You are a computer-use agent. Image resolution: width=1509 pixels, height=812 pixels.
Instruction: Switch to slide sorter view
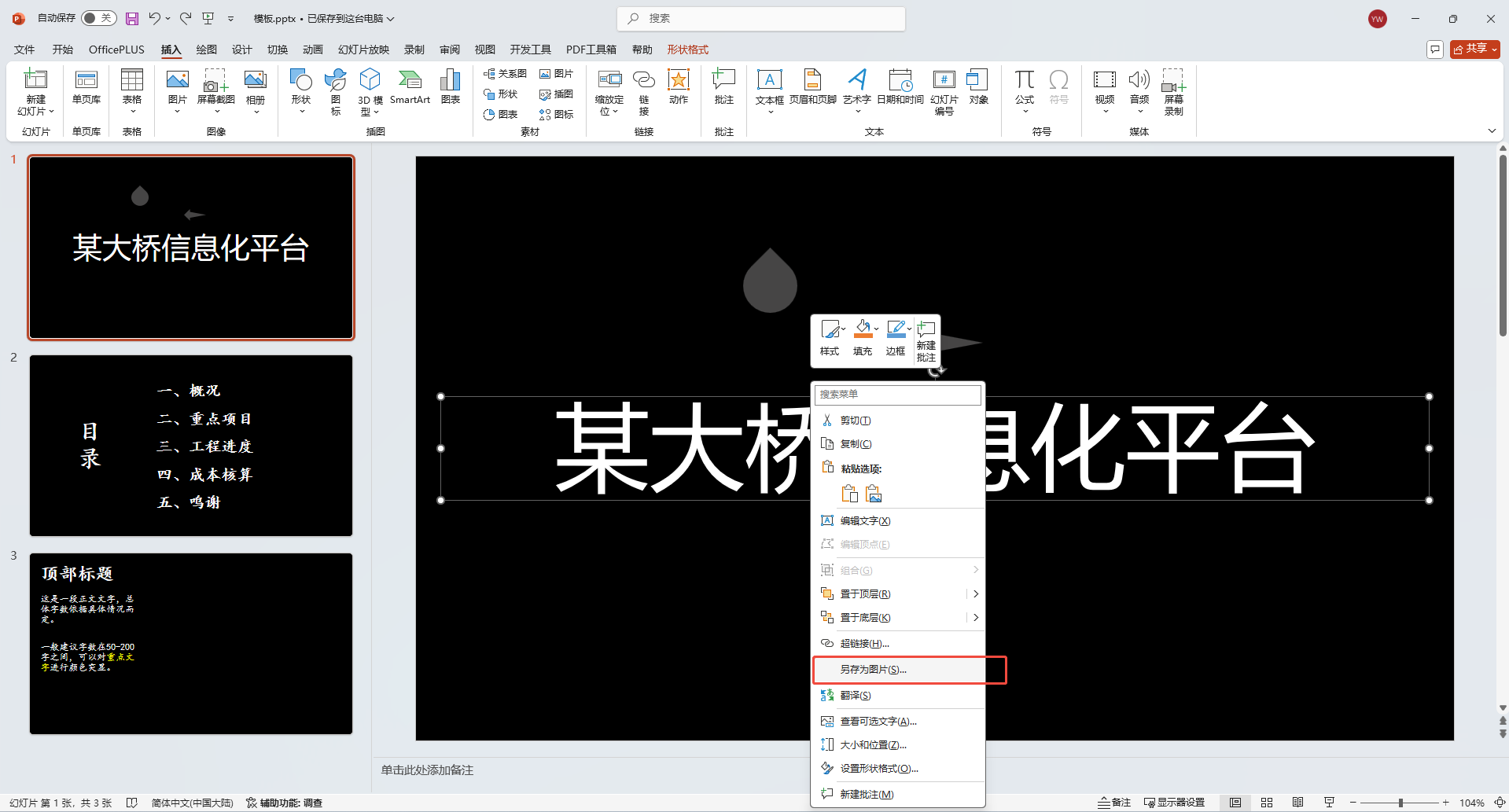tap(1267, 803)
